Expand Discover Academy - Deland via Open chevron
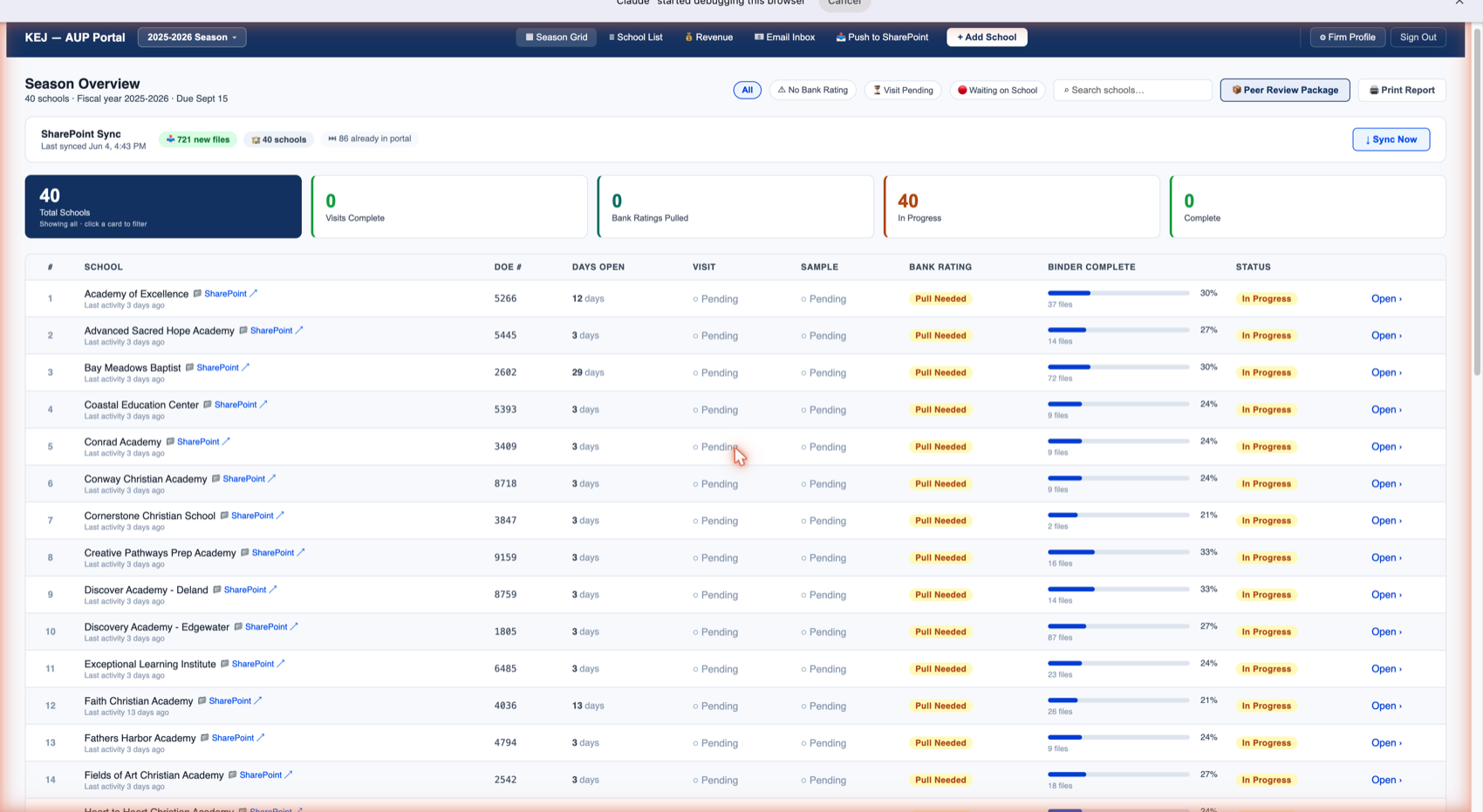Screen dimensions: 1483x812 [1386, 595]
